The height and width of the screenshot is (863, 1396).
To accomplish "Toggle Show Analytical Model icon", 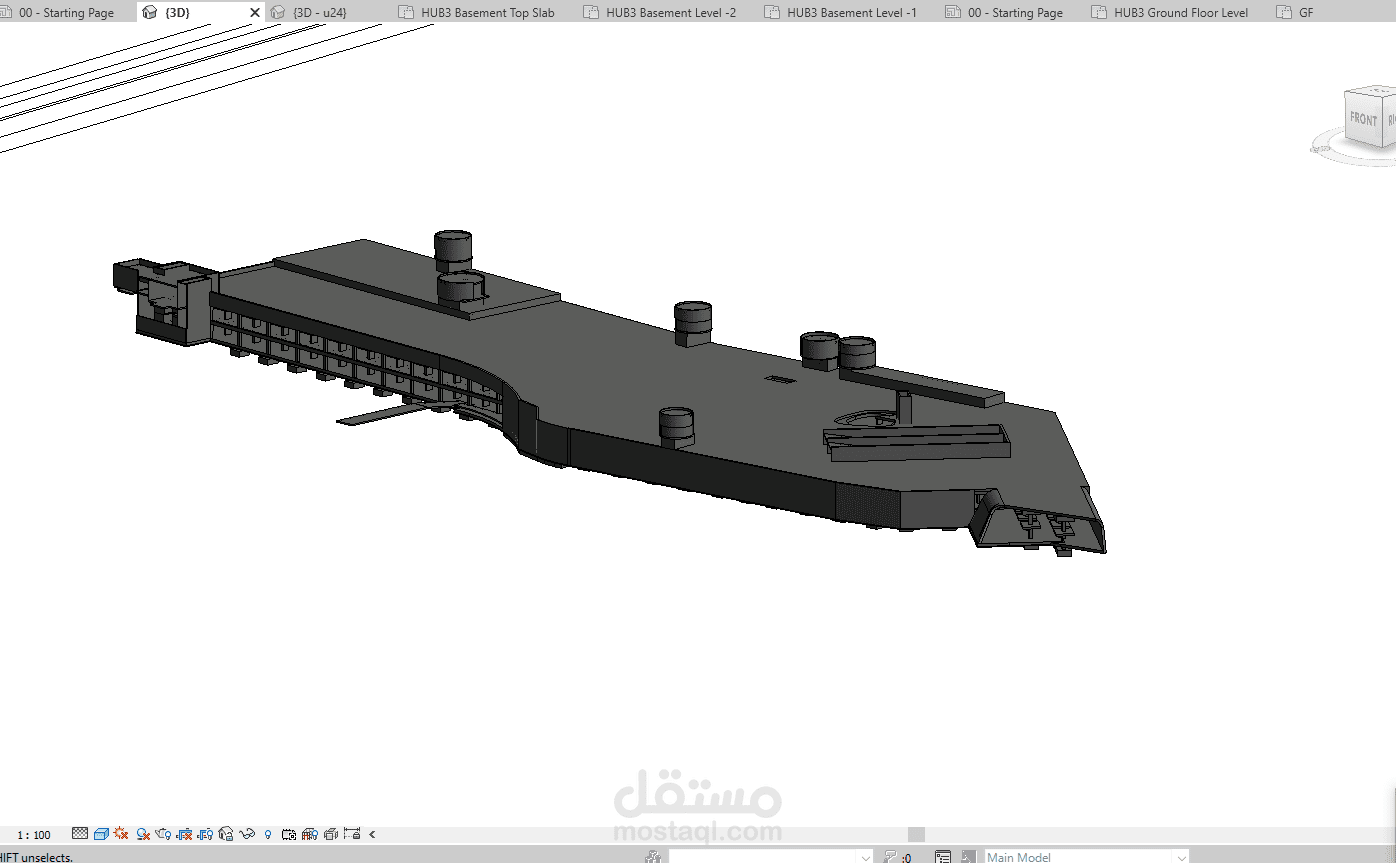I will click(x=310, y=834).
